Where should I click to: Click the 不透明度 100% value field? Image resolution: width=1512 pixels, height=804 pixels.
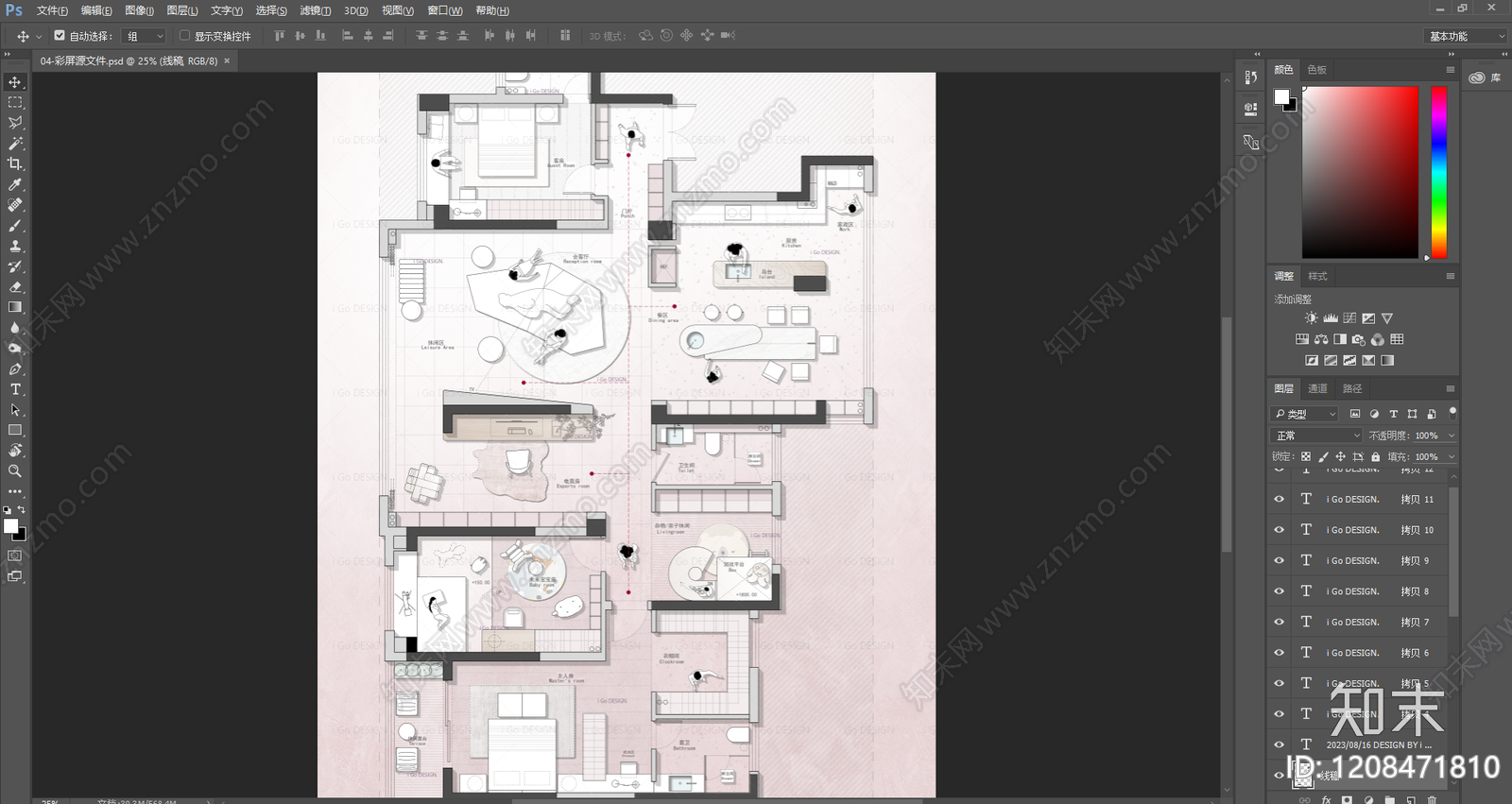pos(1427,436)
